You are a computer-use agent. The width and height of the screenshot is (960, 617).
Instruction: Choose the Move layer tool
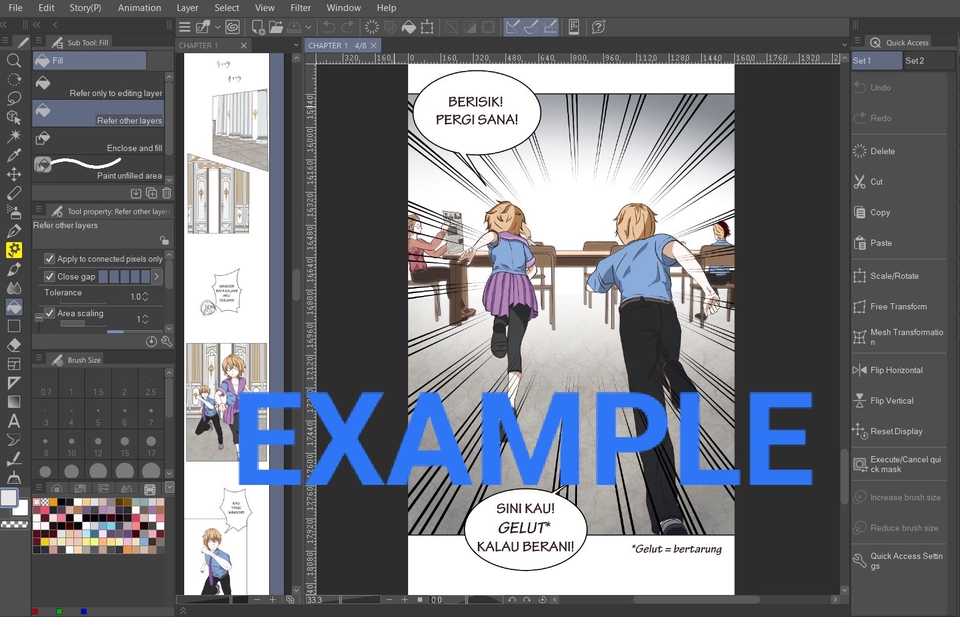14,174
